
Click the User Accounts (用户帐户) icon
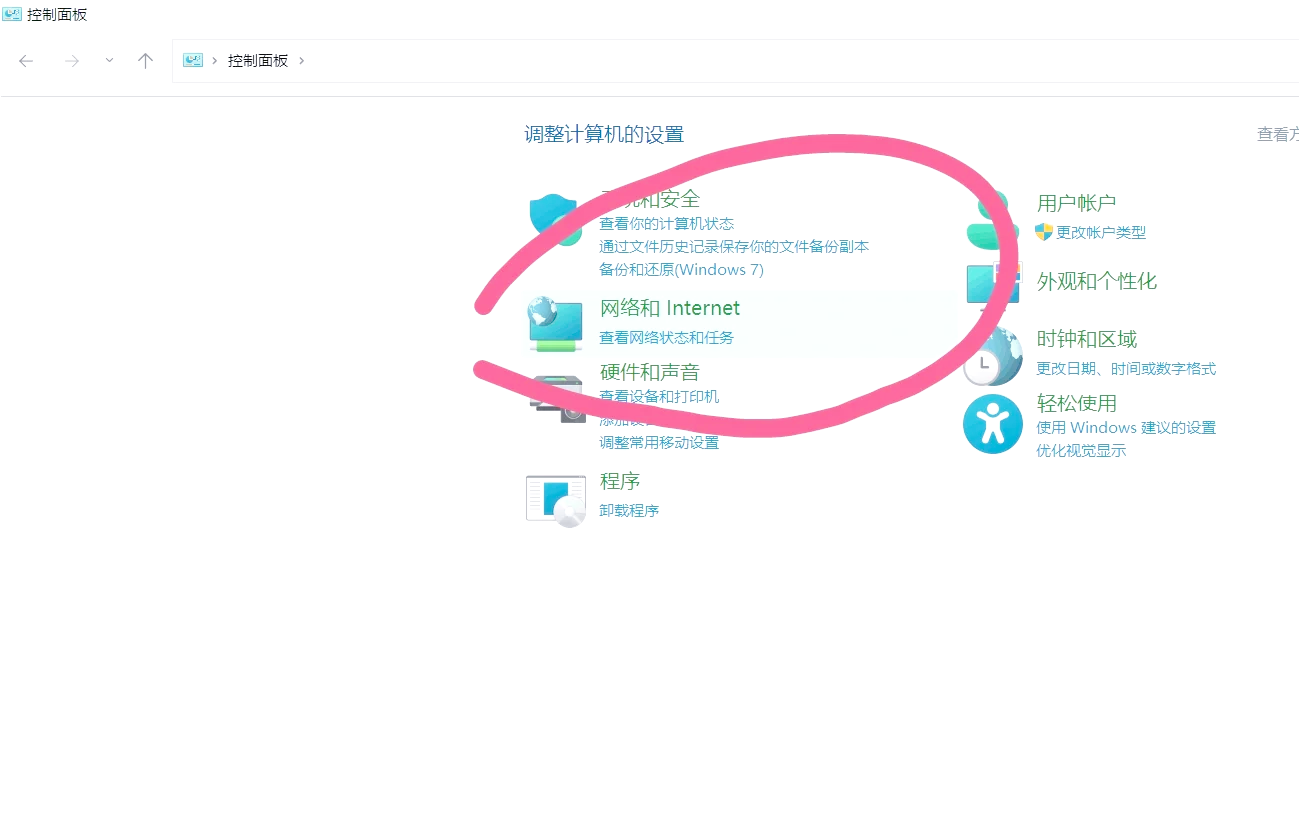tap(992, 220)
